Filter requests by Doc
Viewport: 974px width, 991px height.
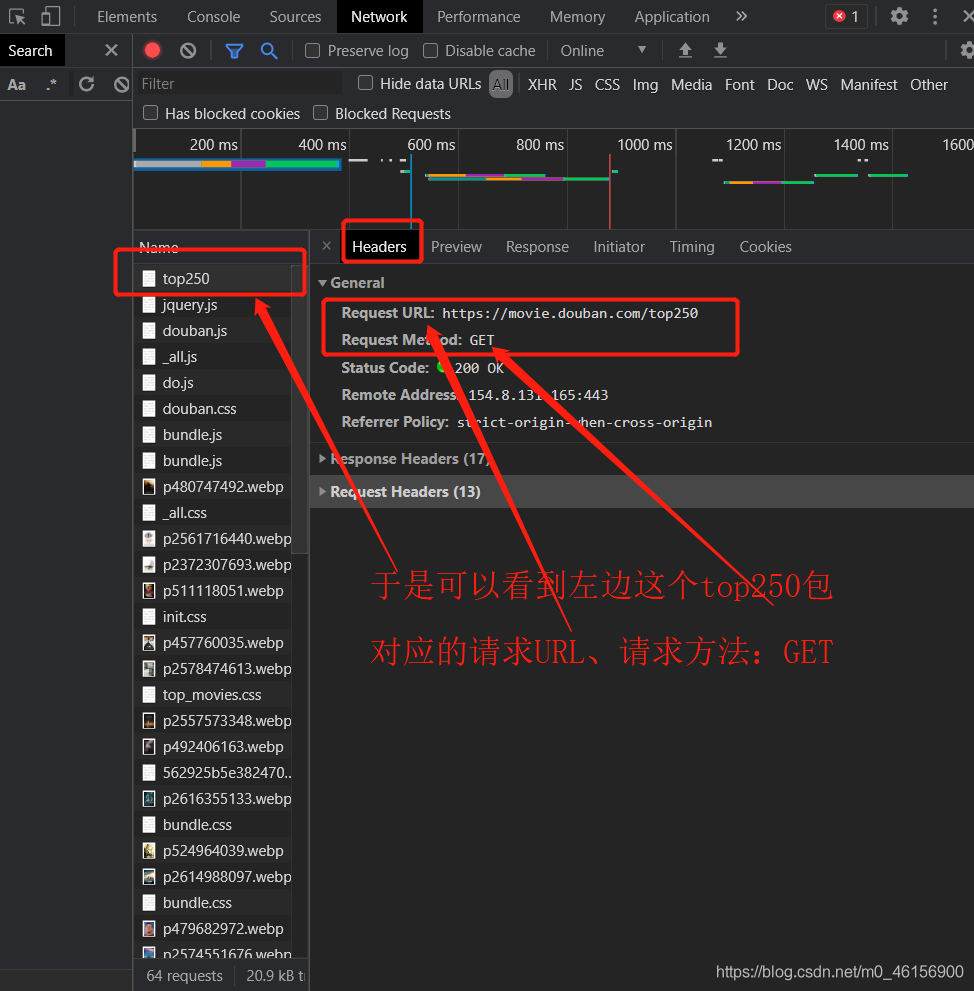[780, 84]
